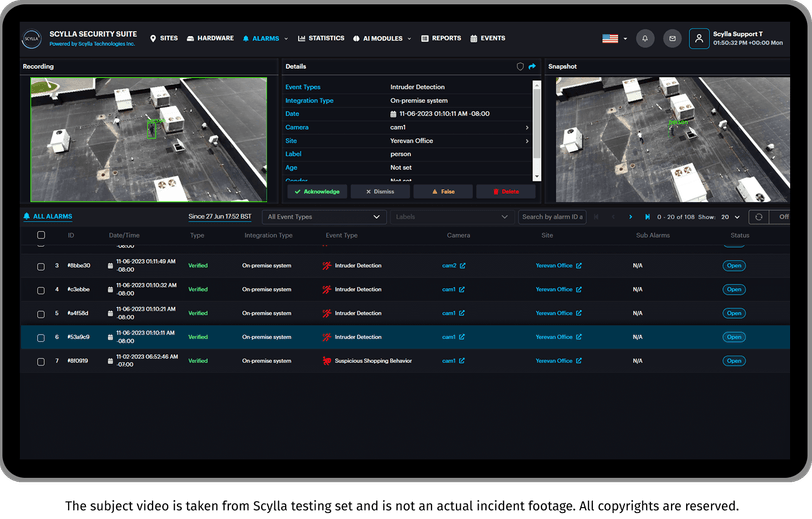Jump to first page of alarms
Screen dimensions: 812x519
pyautogui.click(x=596, y=217)
